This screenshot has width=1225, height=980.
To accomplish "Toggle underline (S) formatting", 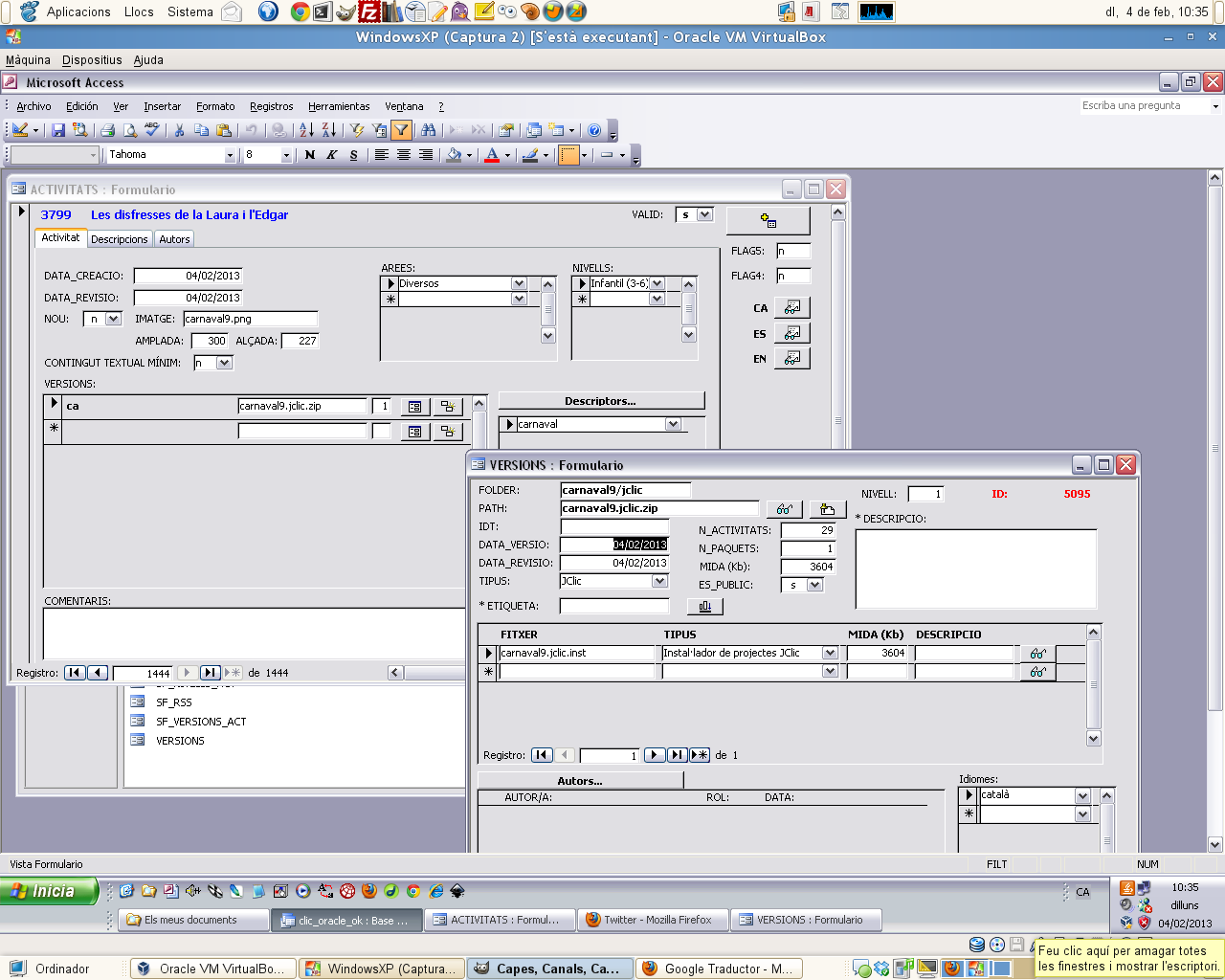I will point(353,155).
